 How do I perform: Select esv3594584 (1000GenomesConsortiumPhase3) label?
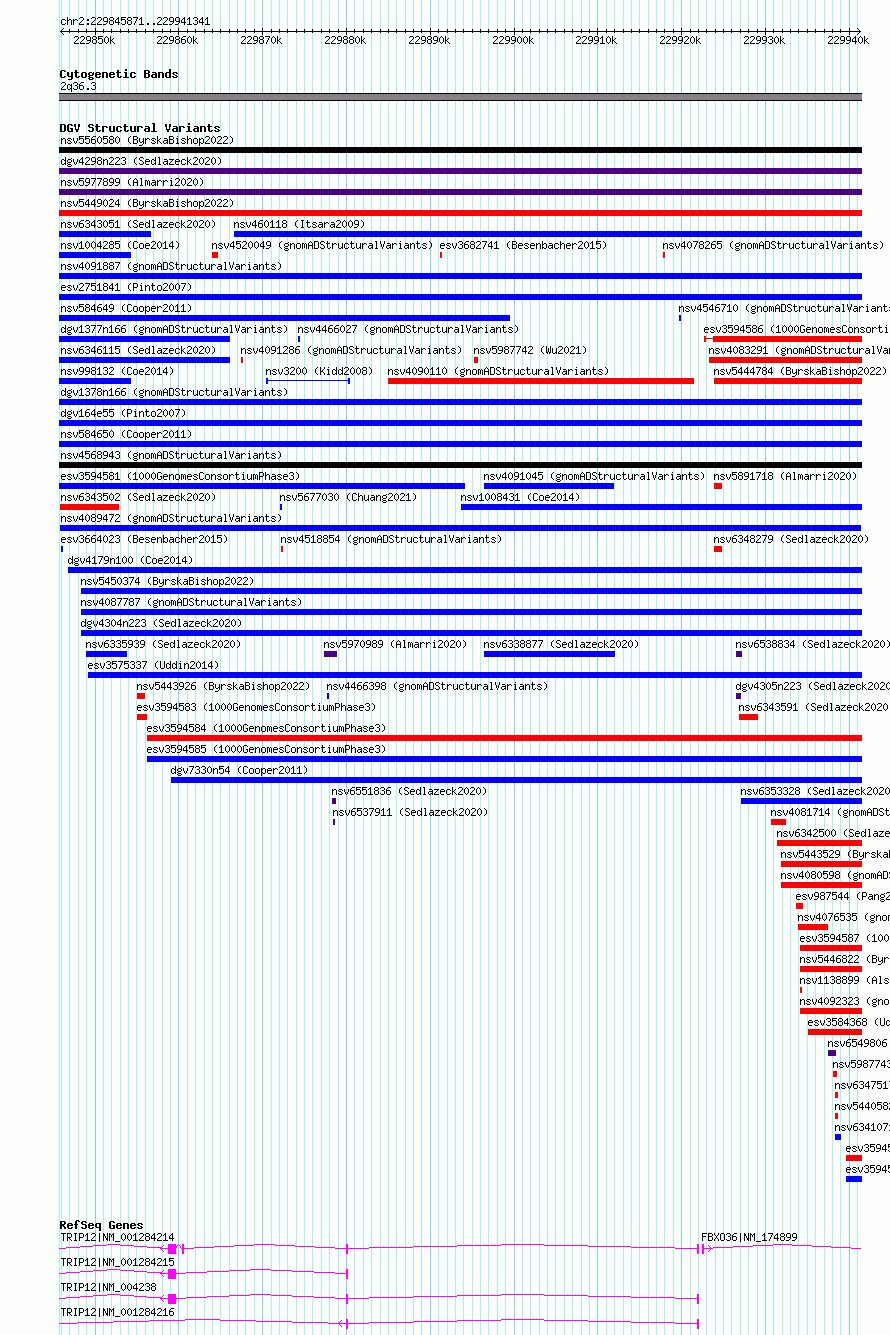click(266, 728)
